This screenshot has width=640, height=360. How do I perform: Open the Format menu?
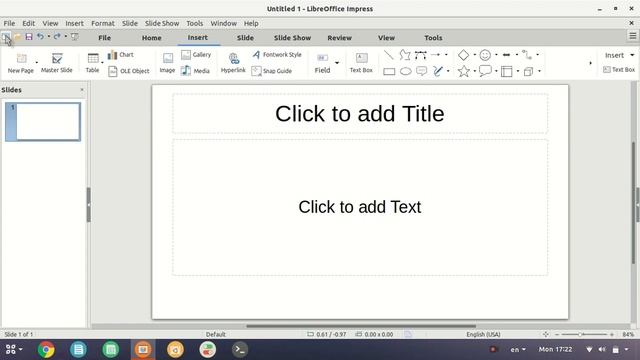click(103, 23)
